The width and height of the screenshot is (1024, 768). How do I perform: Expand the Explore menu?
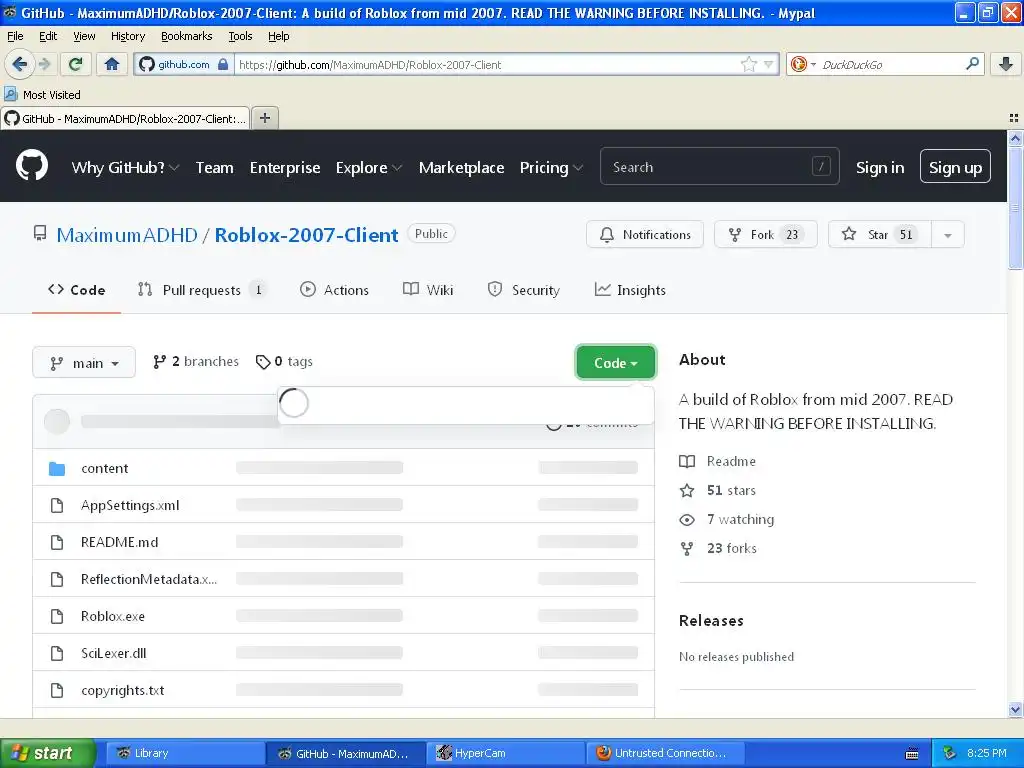tap(369, 168)
